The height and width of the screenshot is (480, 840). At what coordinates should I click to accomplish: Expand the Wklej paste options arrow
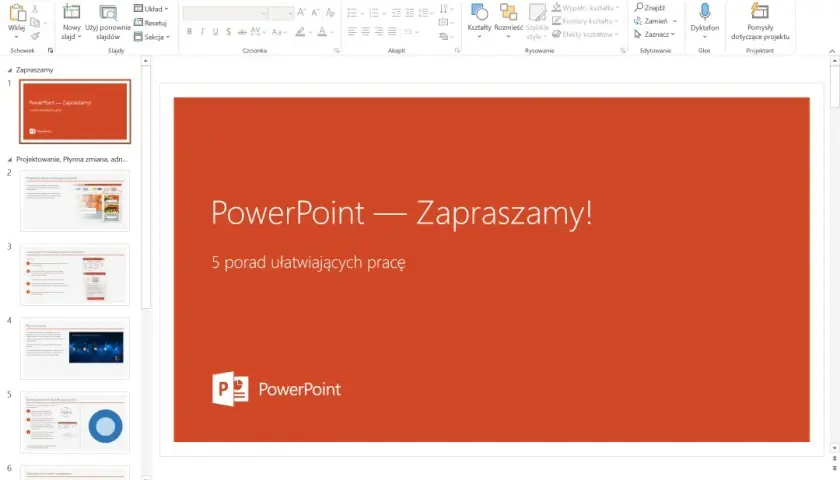tap(17, 37)
